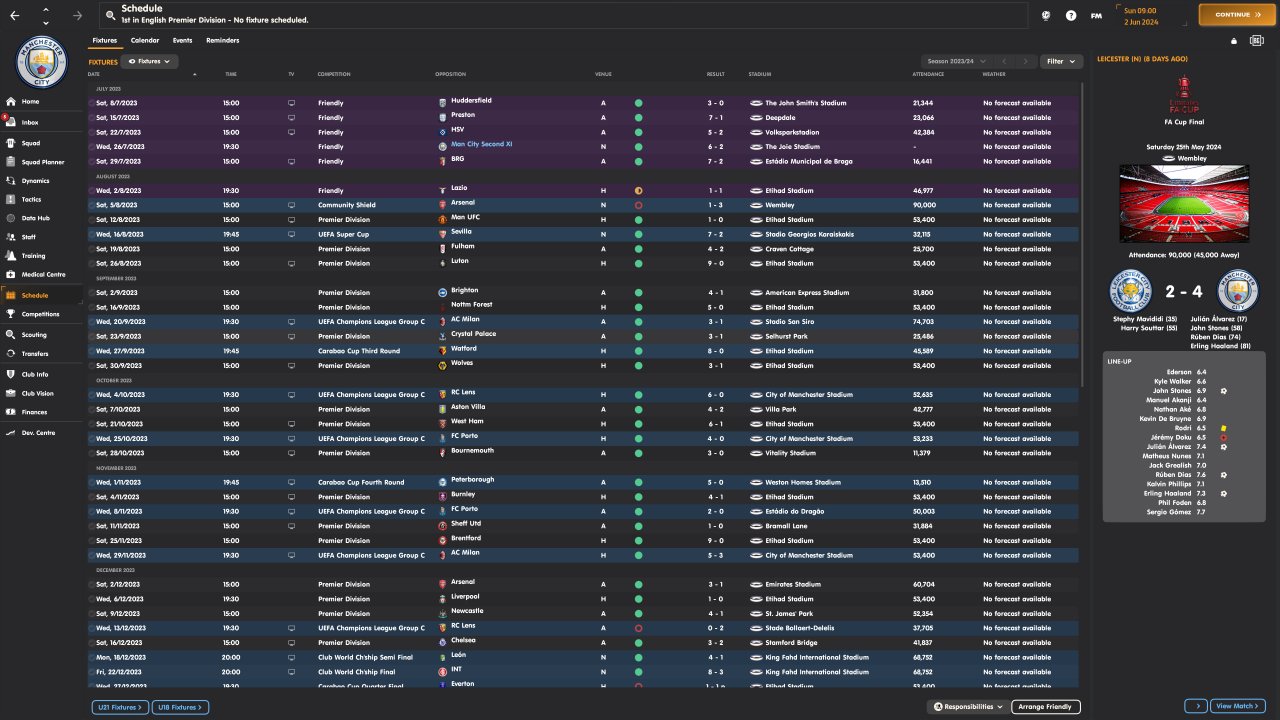Click the scoreboard icon beside the padlock
Image resolution: width=1280 pixels, height=720 pixels.
(x=1256, y=41)
